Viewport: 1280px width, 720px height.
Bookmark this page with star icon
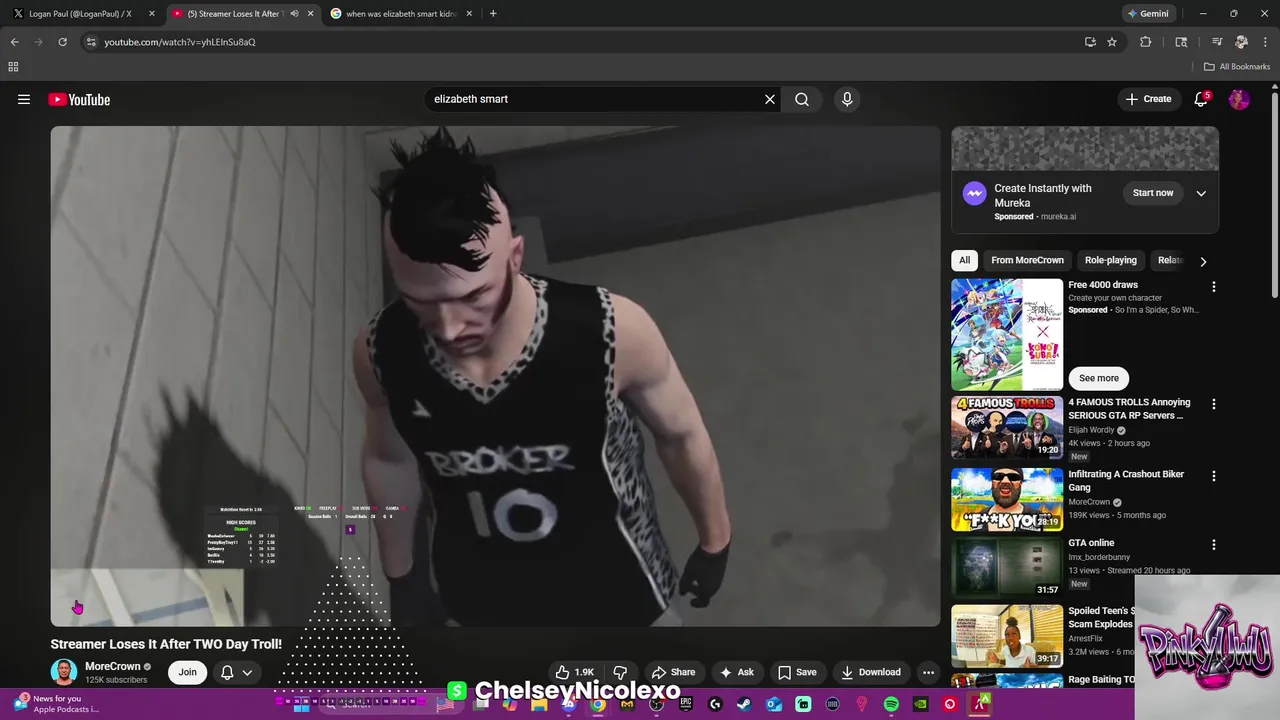(1112, 42)
